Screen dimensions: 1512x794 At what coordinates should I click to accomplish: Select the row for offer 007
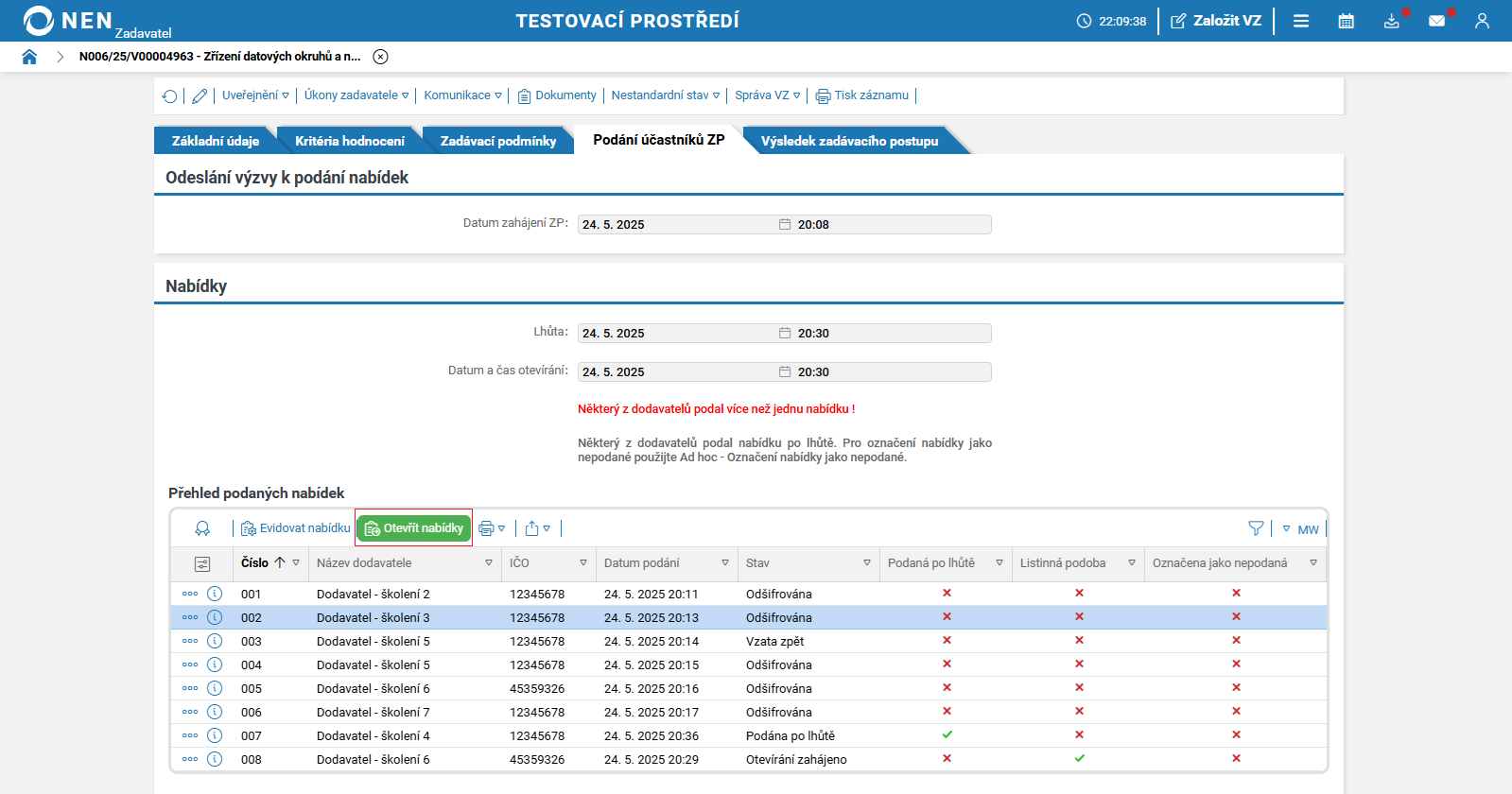749,735
